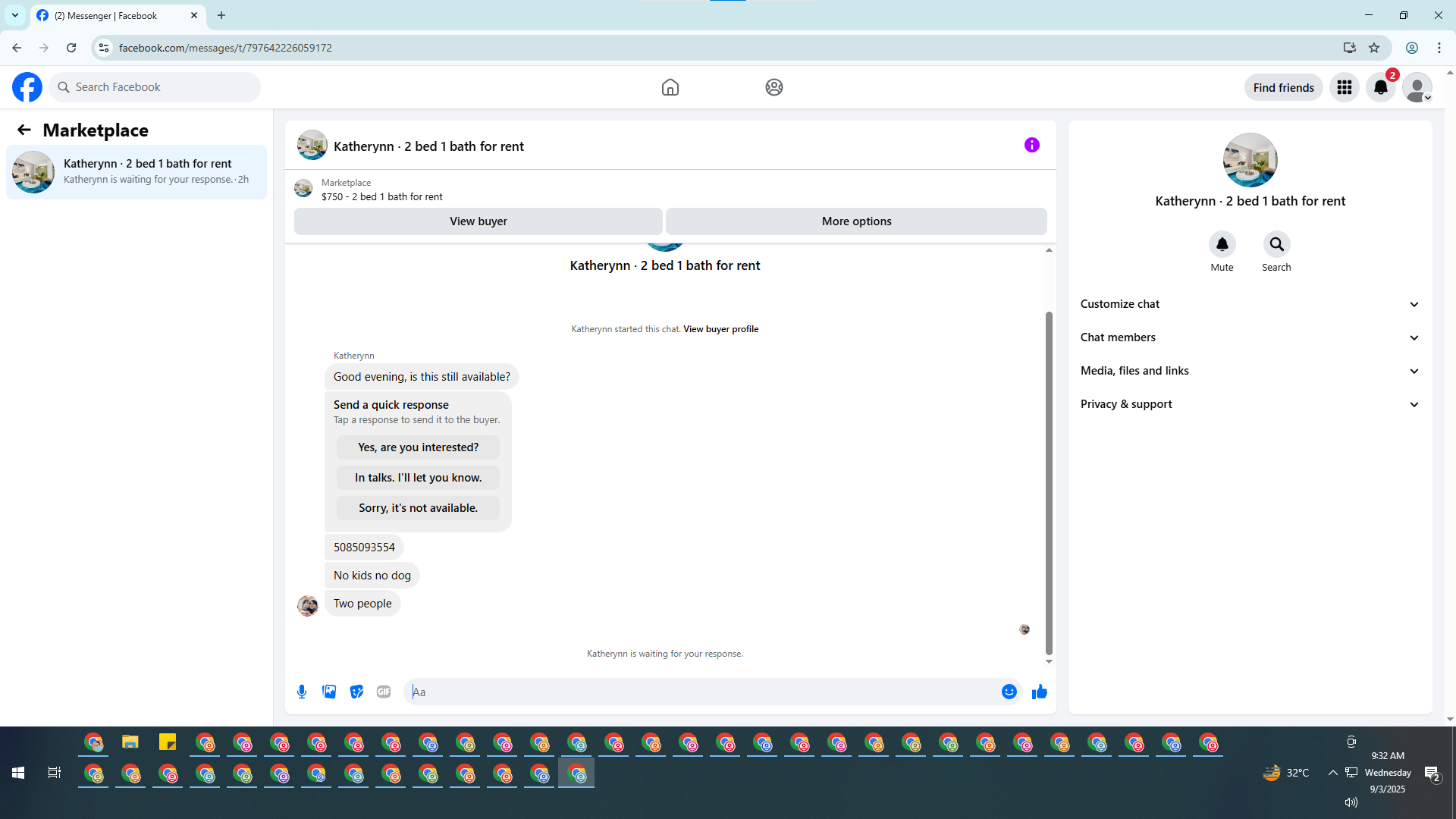Viewport: 1456px width, 819px height.
Task: Open the Groups icon in top navigation
Action: pyautogui.click(x=774, y=87)
